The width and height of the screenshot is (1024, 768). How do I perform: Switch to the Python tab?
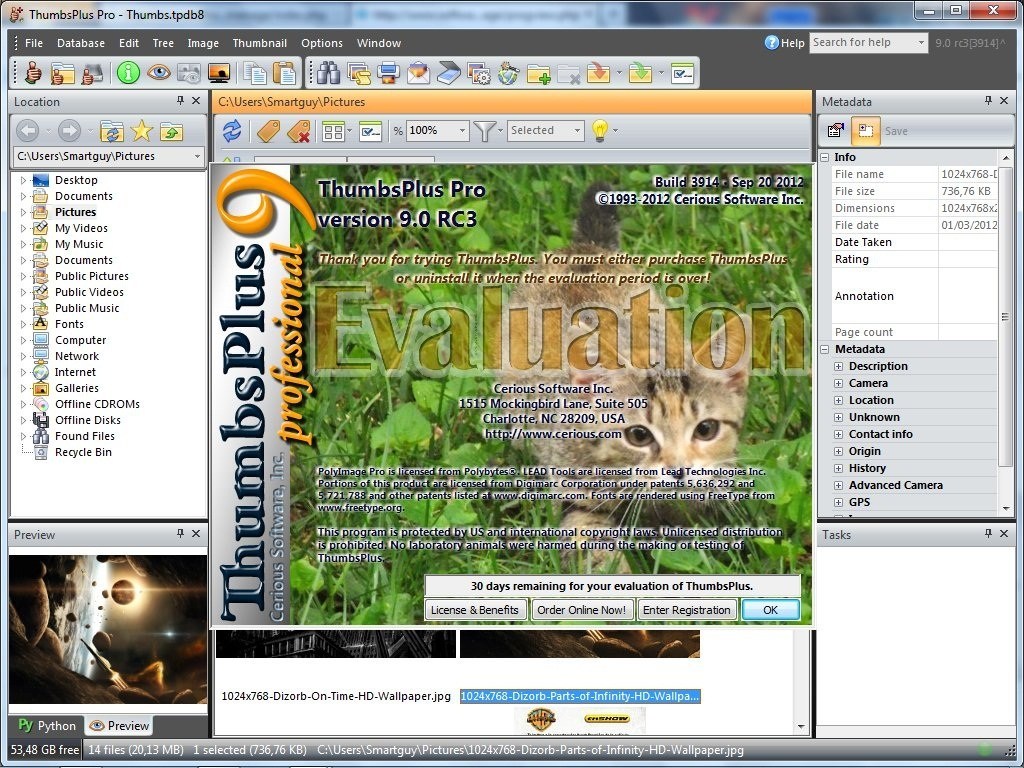(x=47, y=726)
